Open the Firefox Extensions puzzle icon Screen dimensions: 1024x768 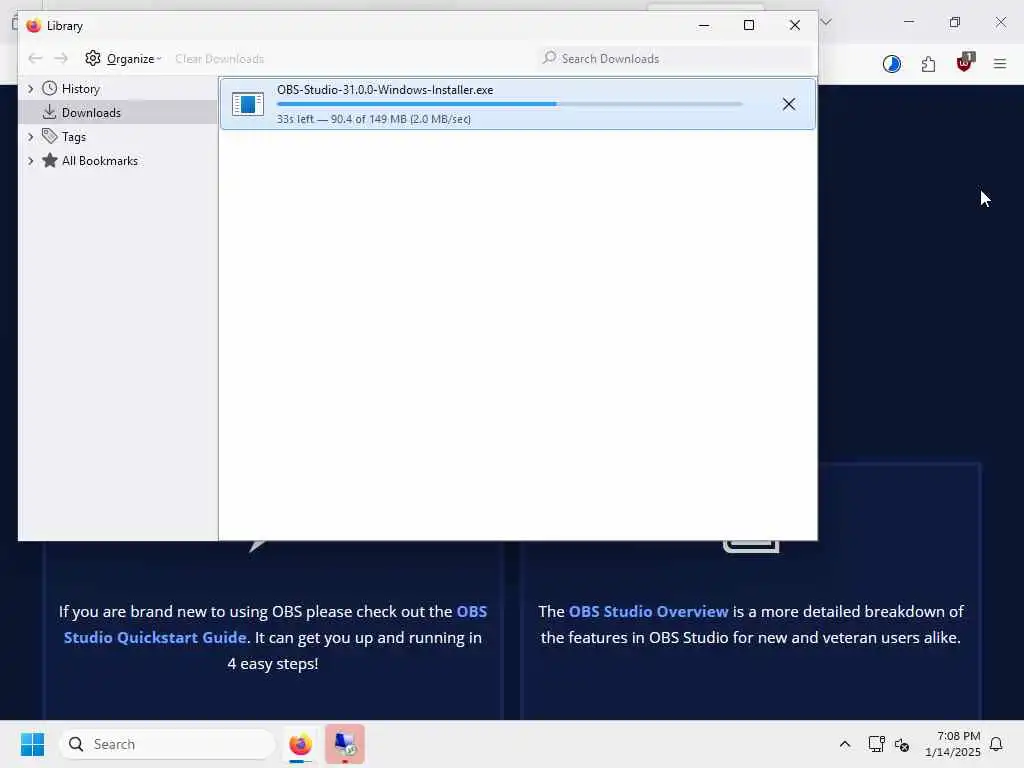pyautogui.click(x=928, y=63)
